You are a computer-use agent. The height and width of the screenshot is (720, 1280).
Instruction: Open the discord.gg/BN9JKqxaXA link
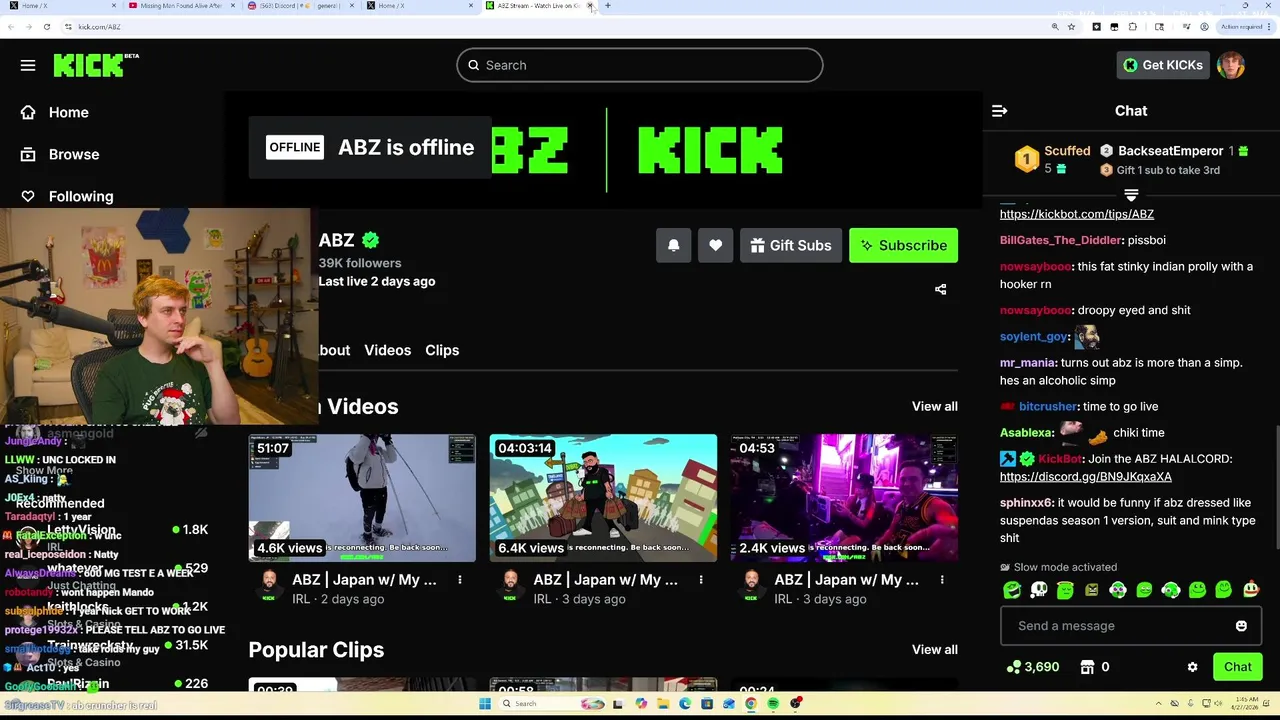click(1086, 477)
